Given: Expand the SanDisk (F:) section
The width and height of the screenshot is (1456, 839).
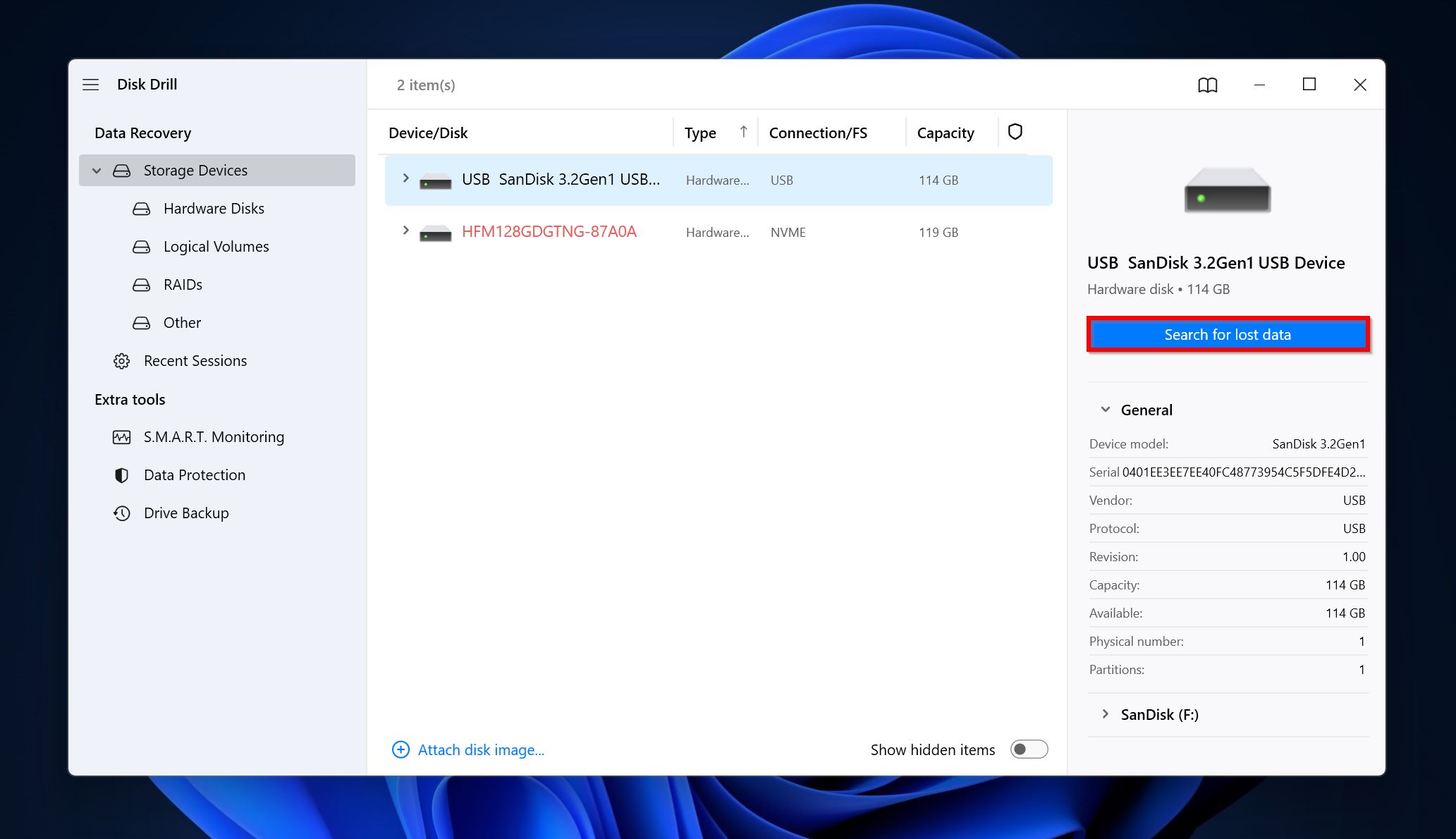Looking at the screenshot, I should click(x=1106, y=714).
